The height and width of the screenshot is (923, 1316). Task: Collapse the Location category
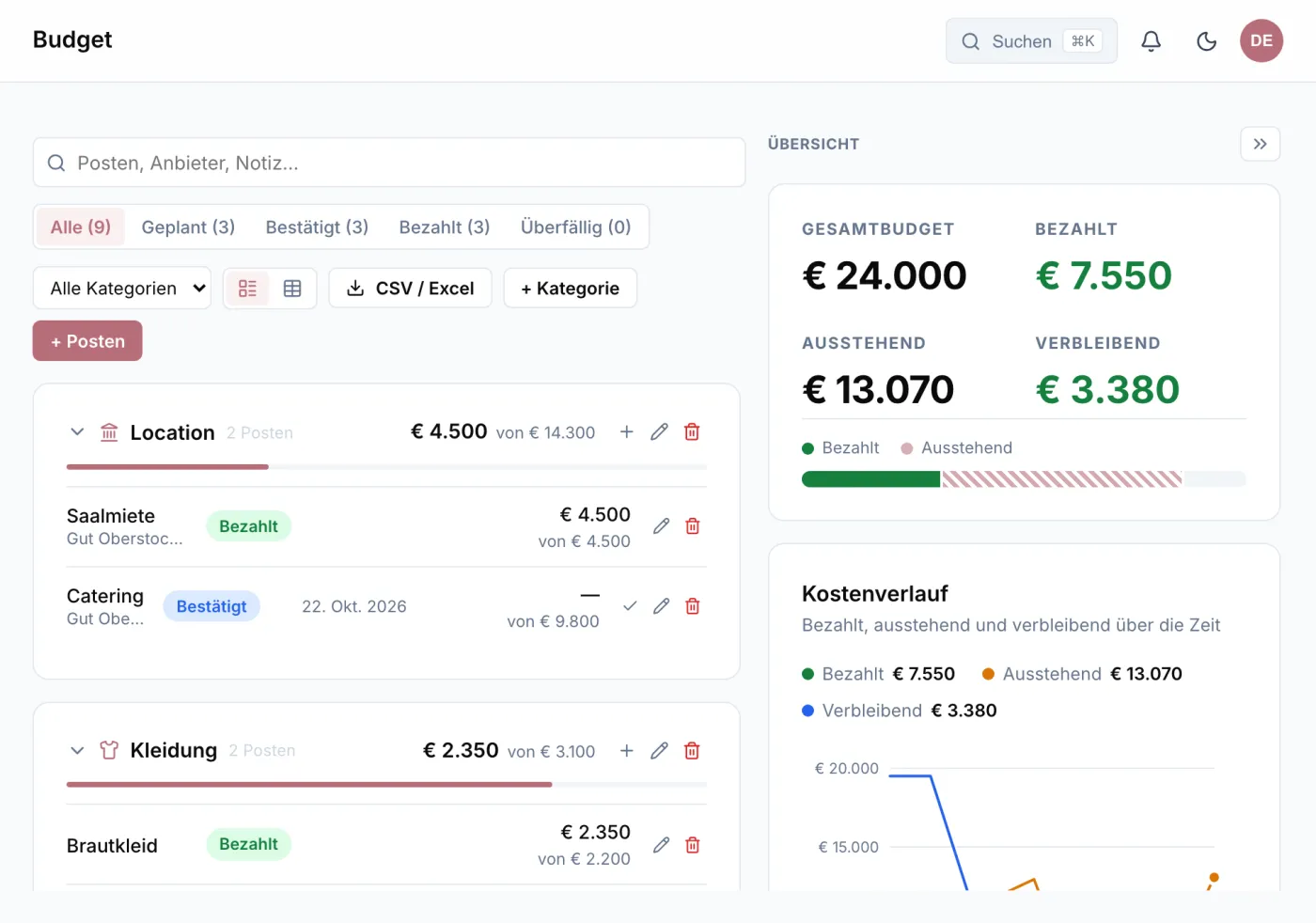point(77,431)
